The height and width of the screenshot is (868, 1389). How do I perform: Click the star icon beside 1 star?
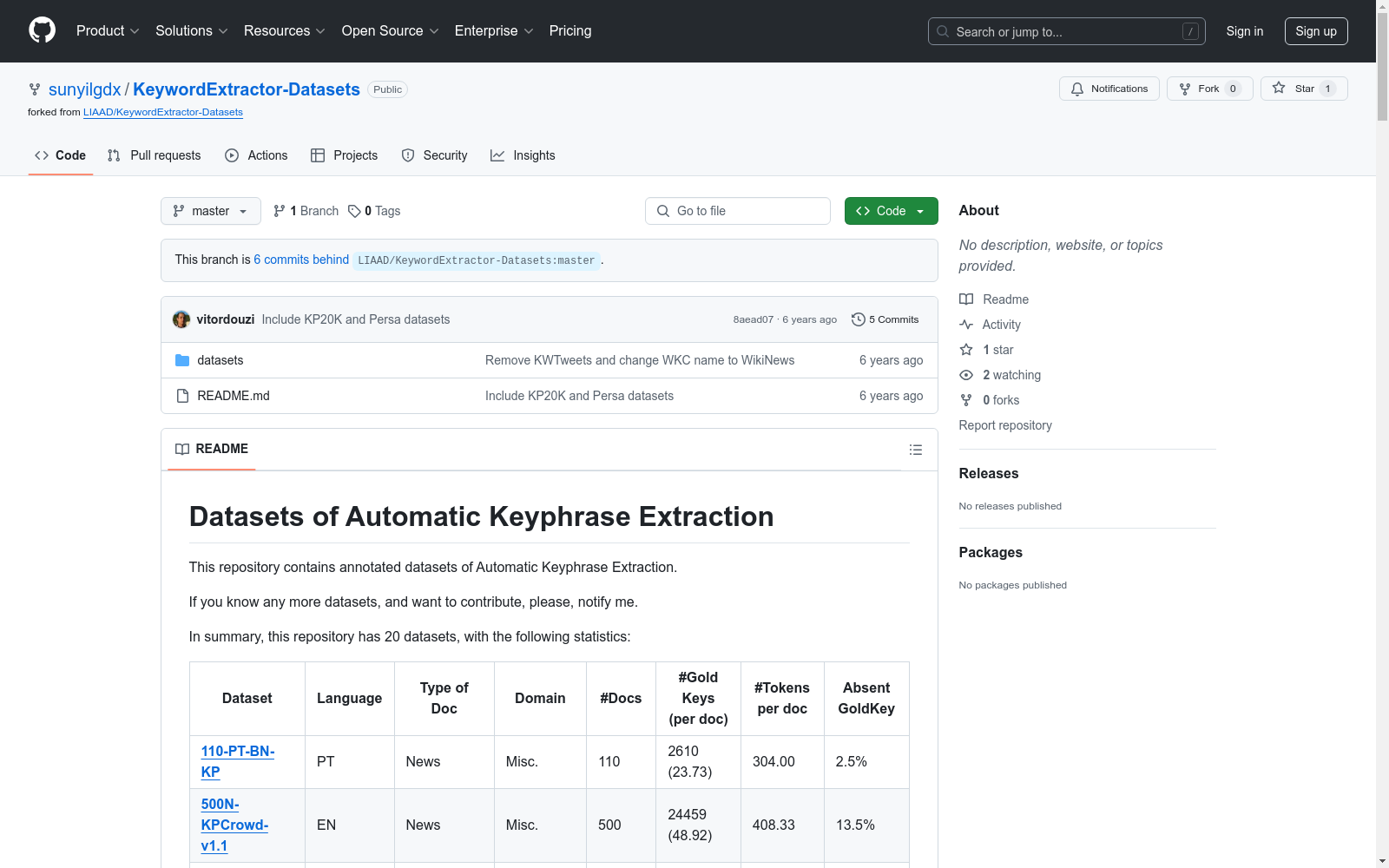(966, 350)
